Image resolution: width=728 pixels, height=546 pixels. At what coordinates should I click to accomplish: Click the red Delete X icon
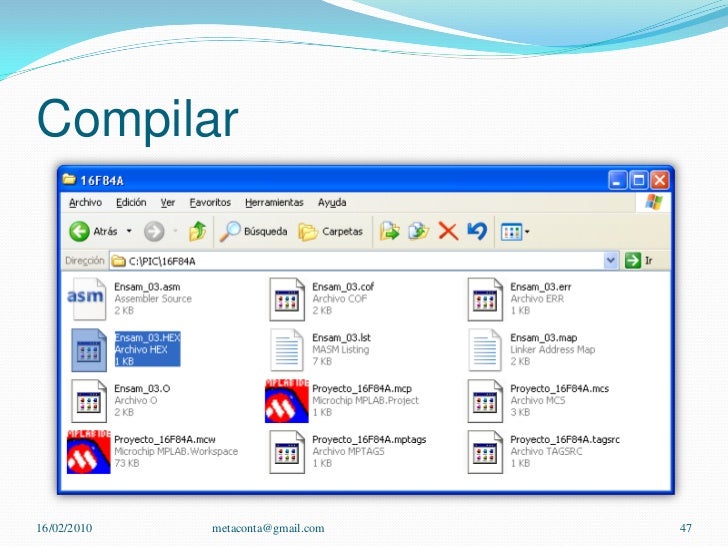448,231
